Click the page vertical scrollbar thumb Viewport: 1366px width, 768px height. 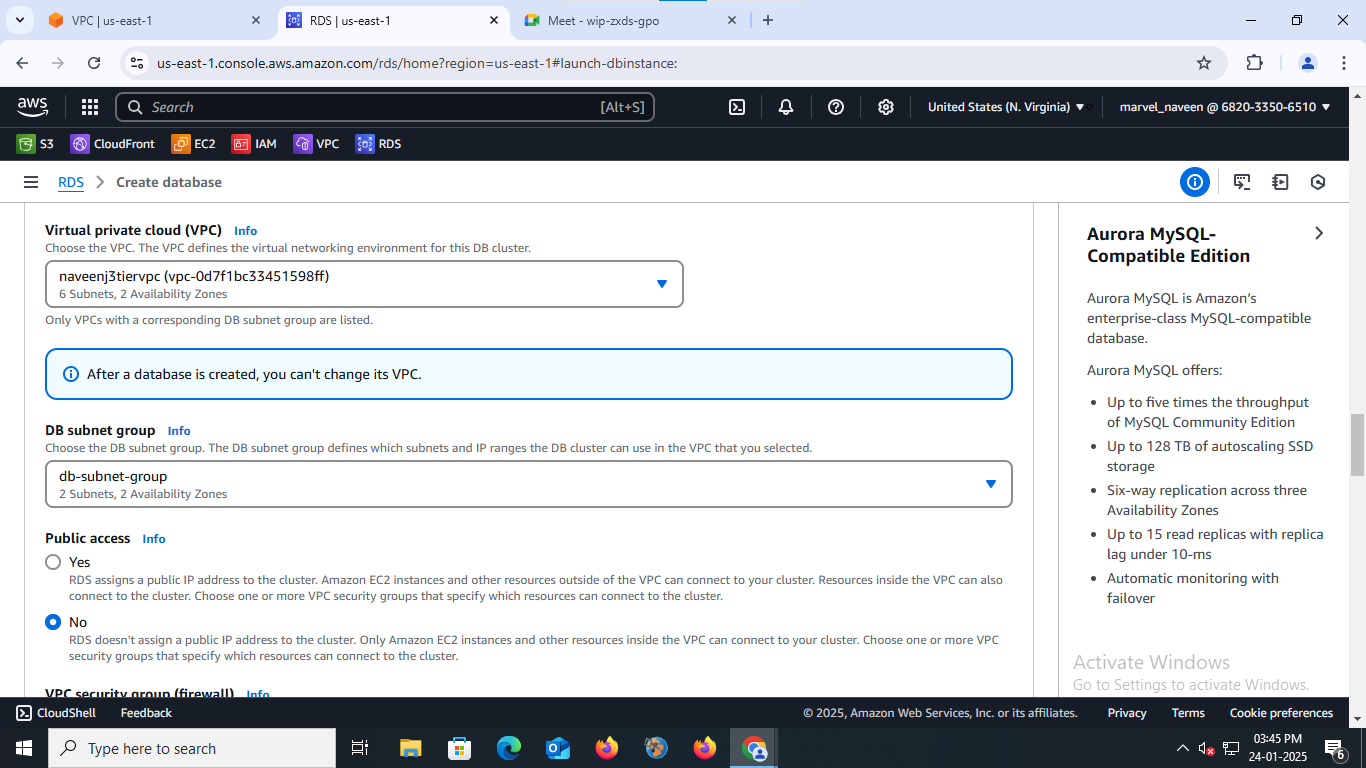1357,445
